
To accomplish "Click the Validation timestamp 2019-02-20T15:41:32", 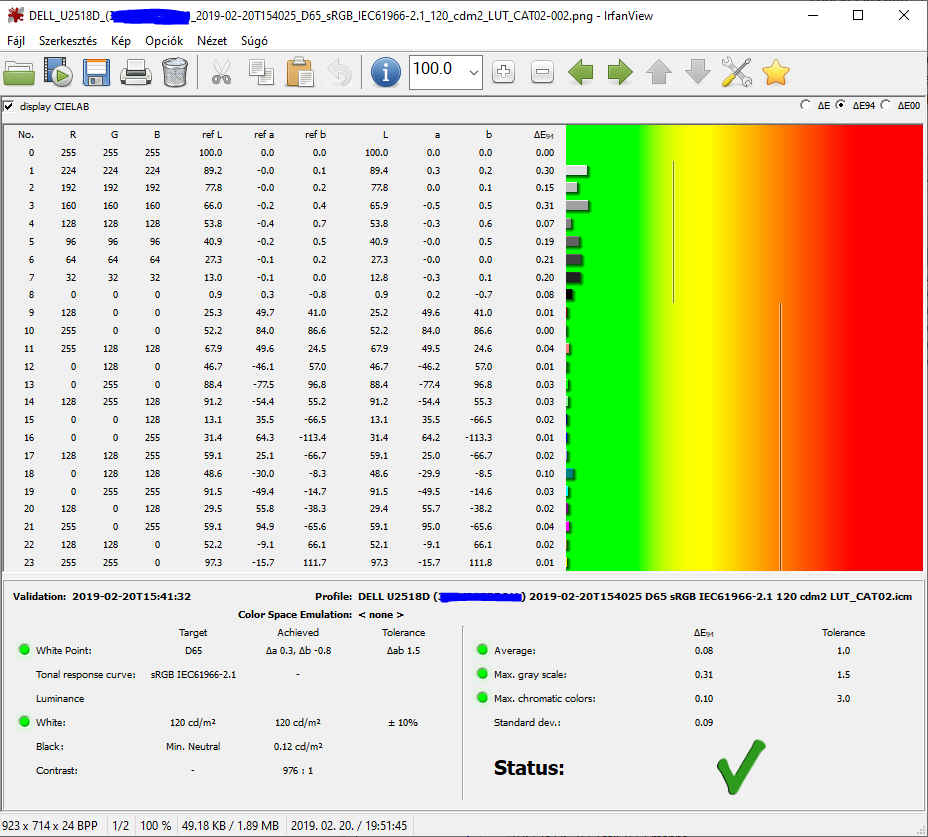I will (x=131, y=597).
